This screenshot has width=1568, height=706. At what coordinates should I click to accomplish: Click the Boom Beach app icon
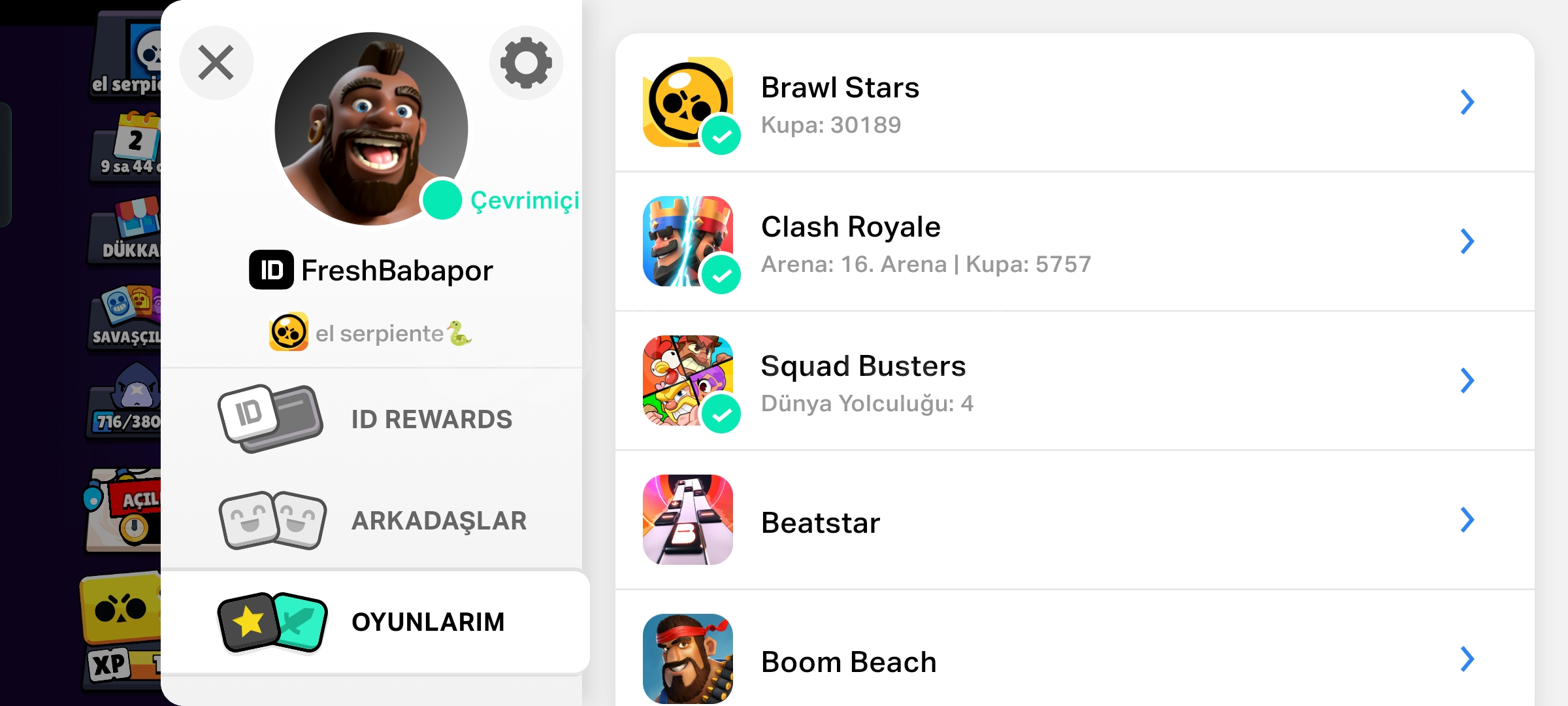(x=688, y=658)
